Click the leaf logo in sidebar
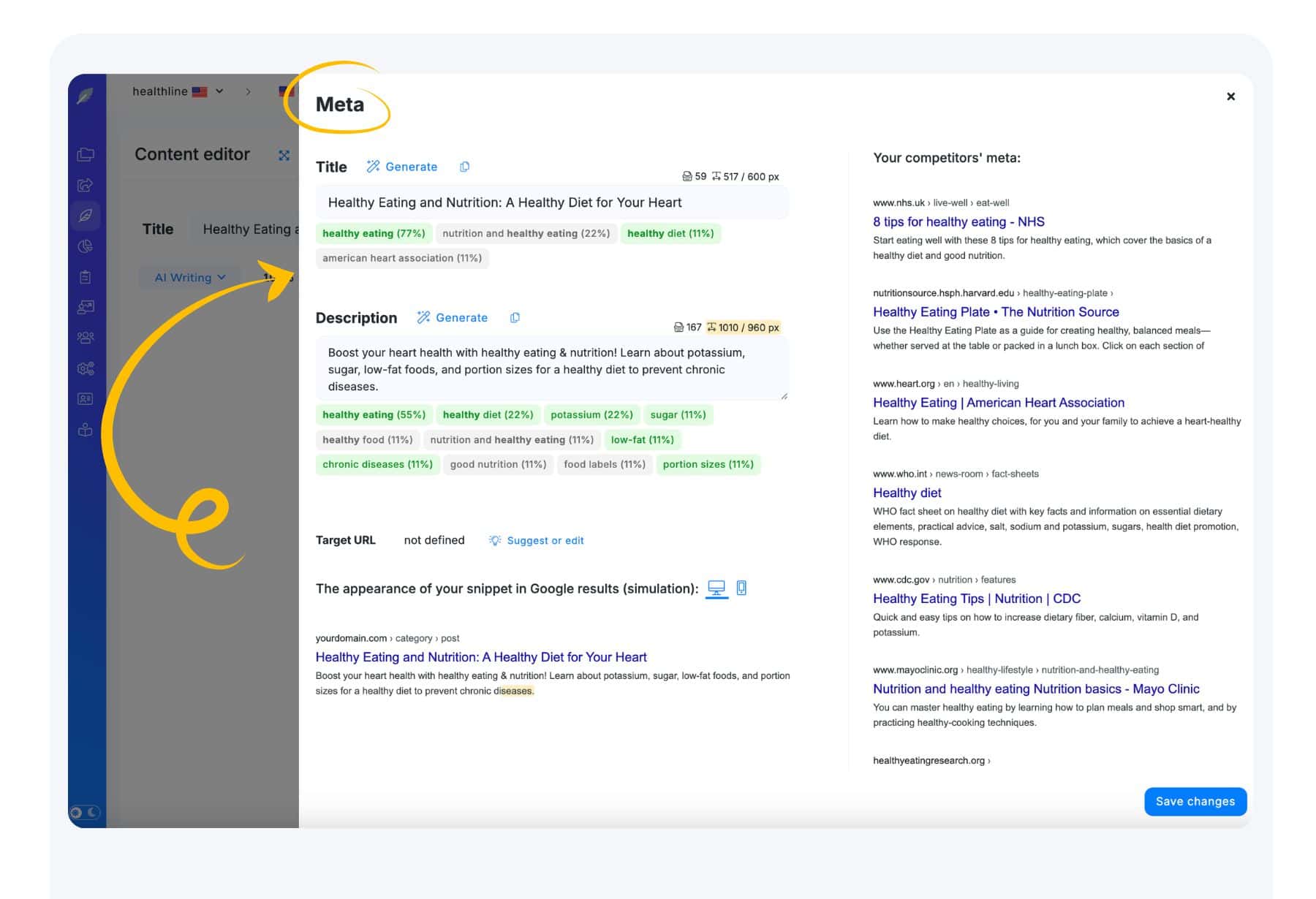This screenshot has width=1316, height=899. (x=86, y=95)
